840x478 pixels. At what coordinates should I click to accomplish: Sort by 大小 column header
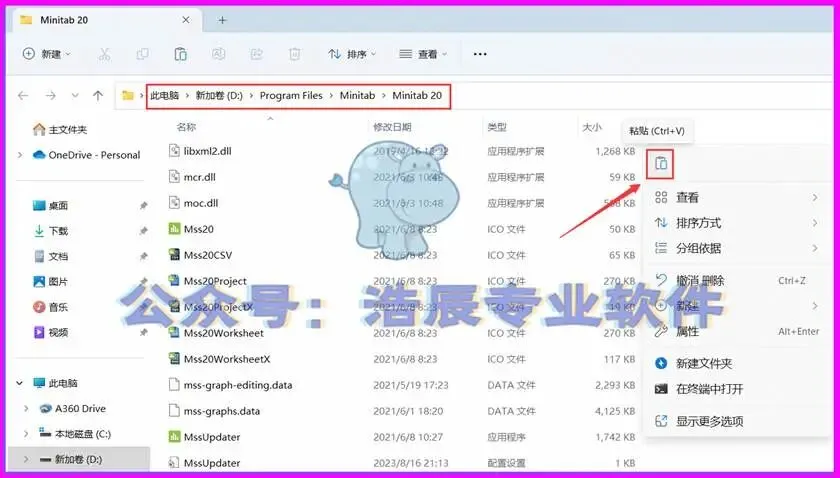pyautogui.click(x=592, y=127)
